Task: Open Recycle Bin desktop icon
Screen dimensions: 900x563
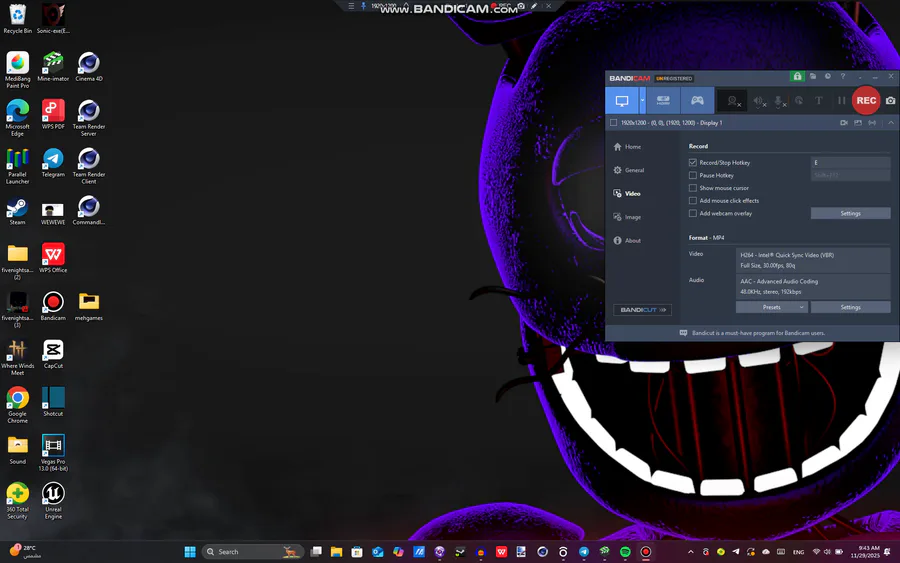Action: pyautogui.click(x=18, y=18)
